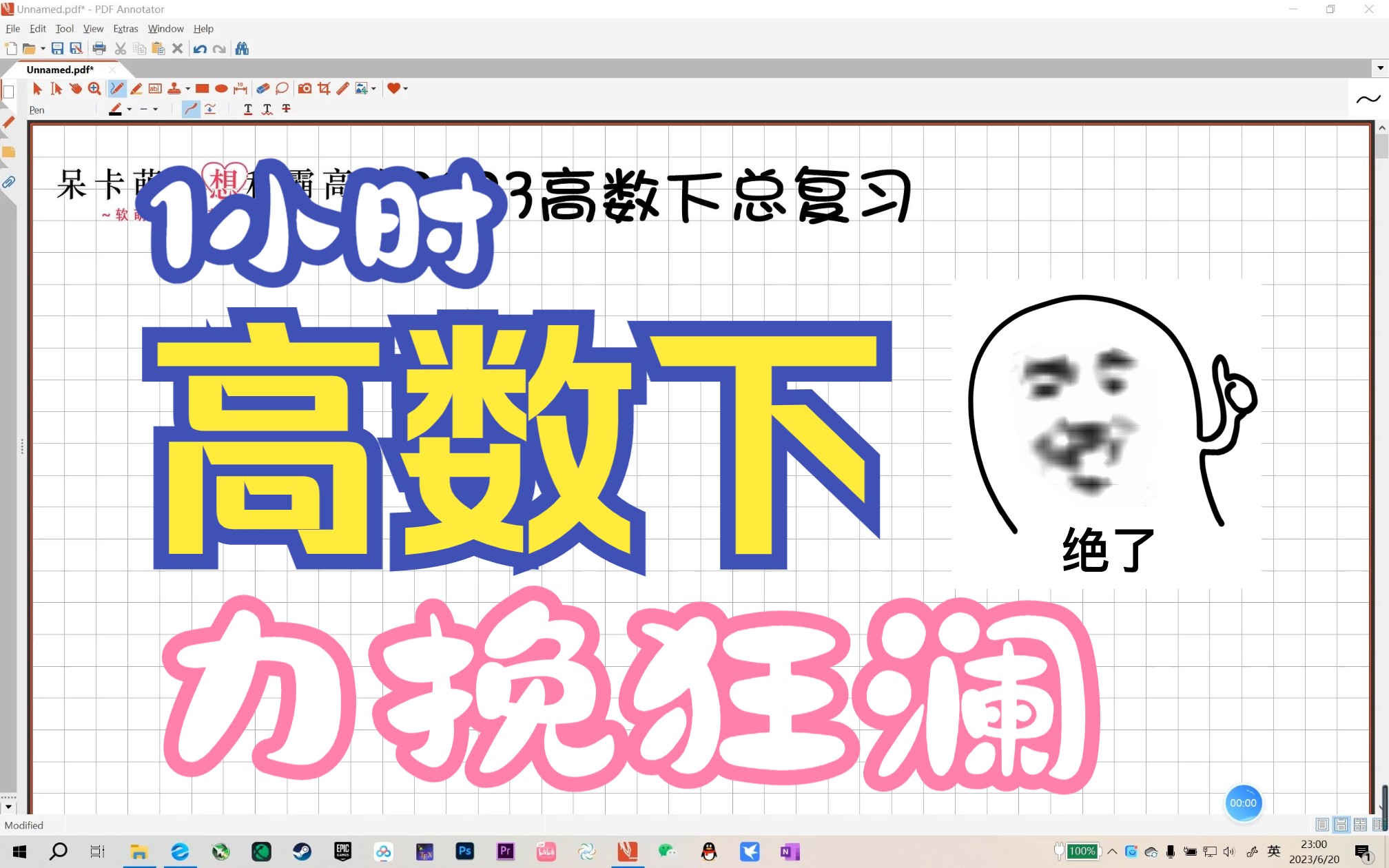Click the Ruler tool icon
This screenshot has height=868, width=1389.
point(342,88)
